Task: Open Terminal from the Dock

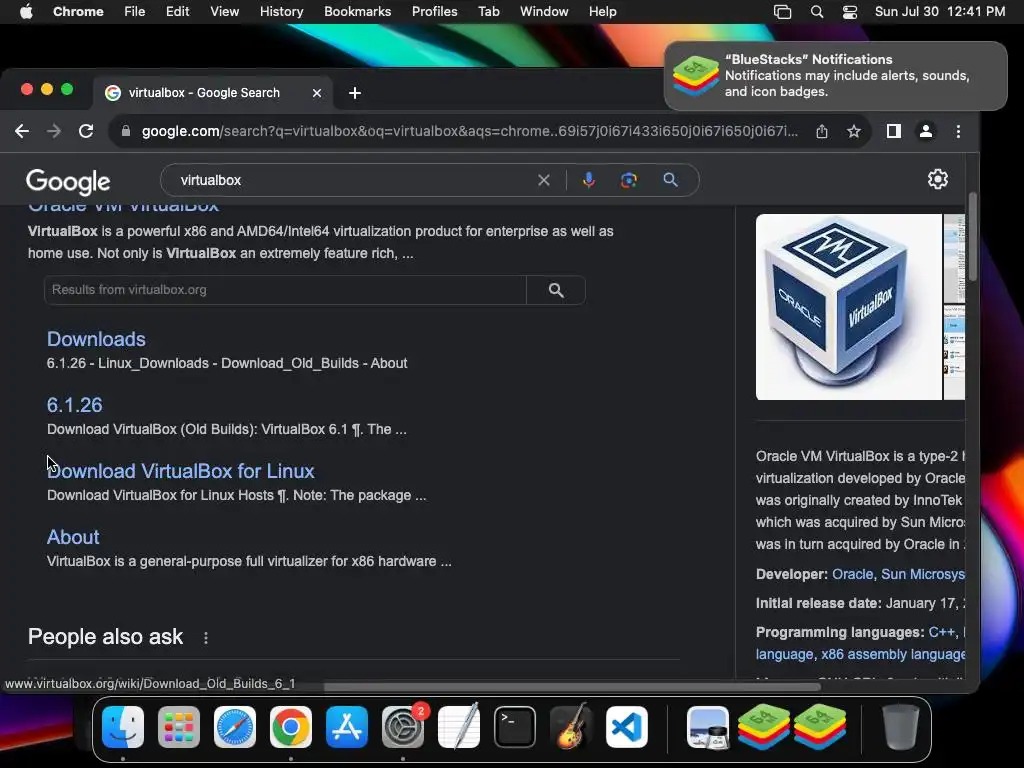Action: [515, 727]
